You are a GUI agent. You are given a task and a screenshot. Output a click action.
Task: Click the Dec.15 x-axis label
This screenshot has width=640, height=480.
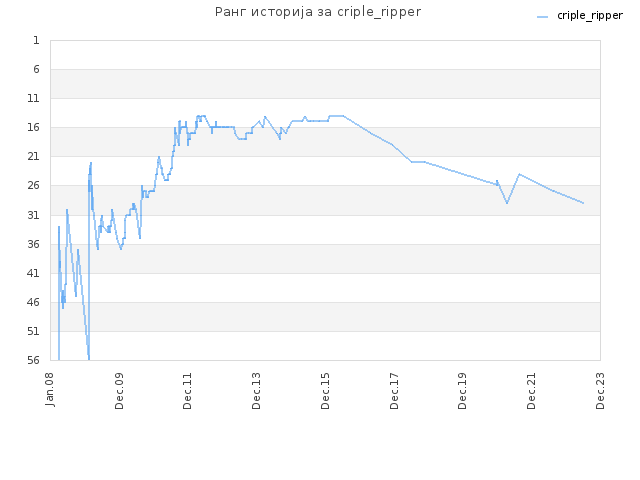325,391
